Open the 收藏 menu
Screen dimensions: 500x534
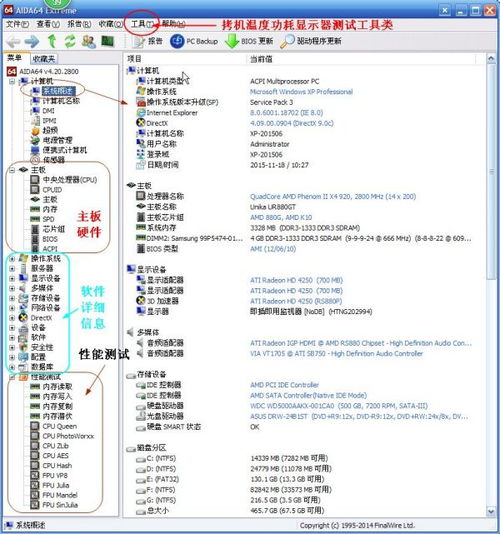[110, 24]
